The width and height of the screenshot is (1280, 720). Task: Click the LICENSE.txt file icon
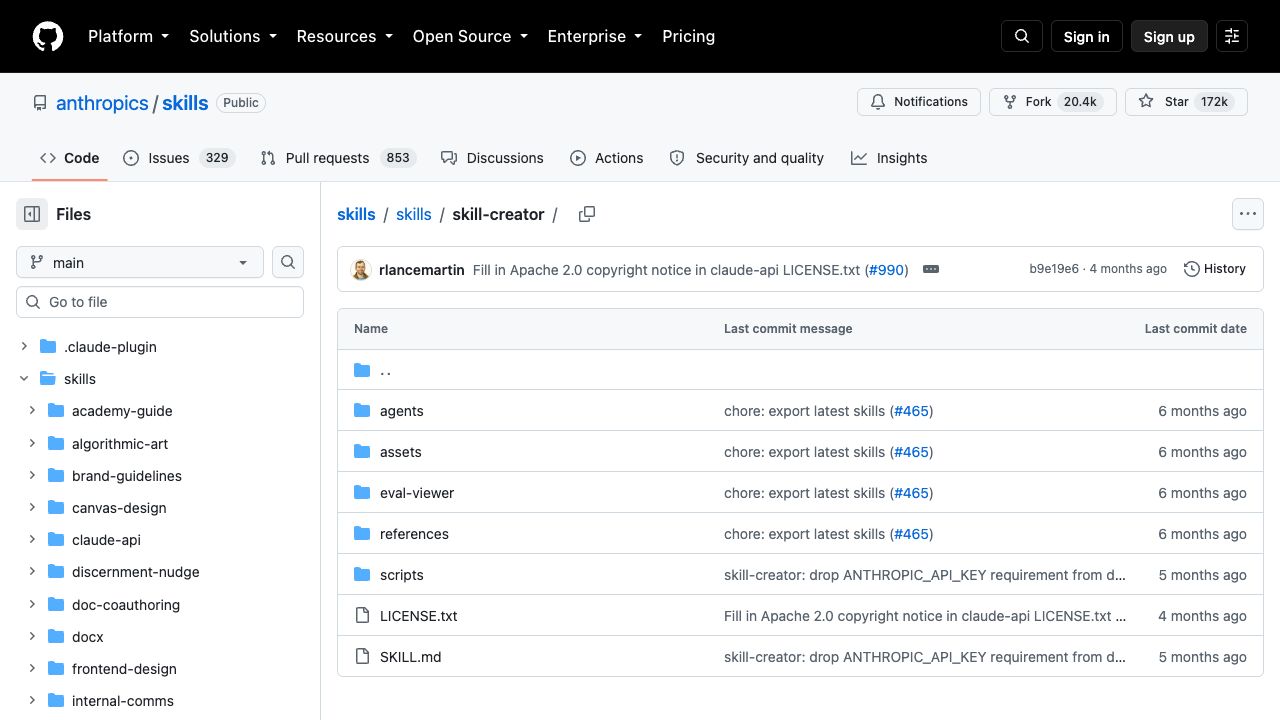362,616
